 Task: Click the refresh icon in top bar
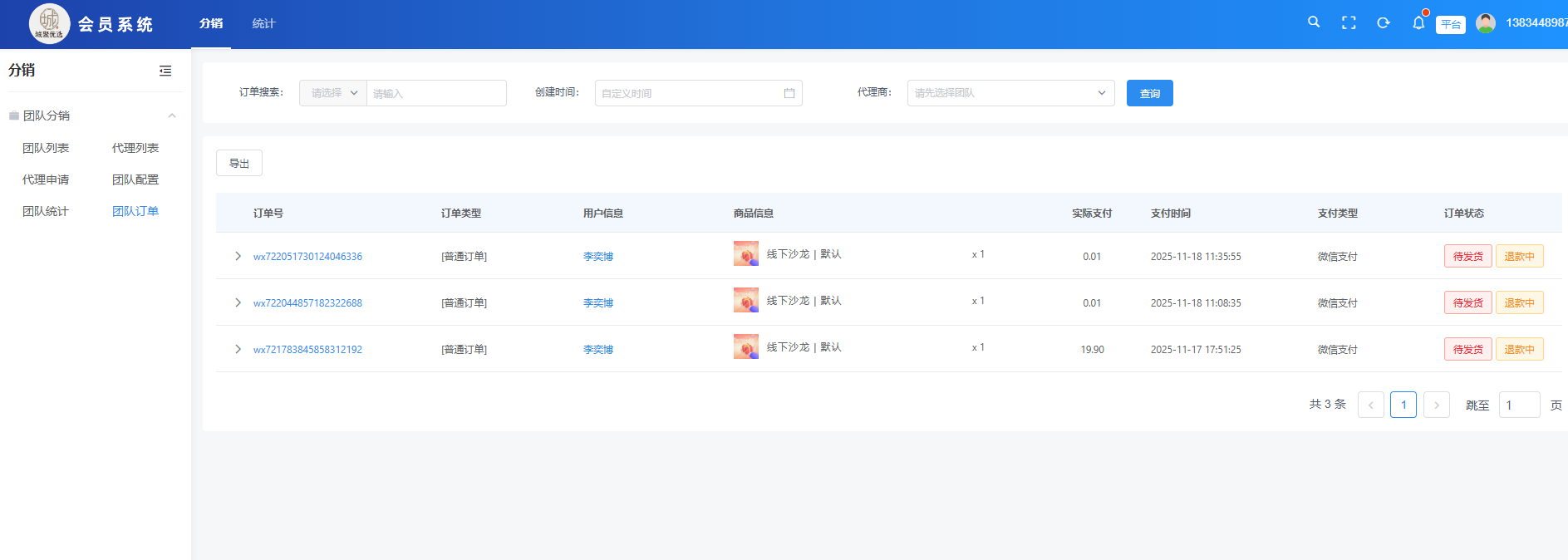[x=1384, y=23]
